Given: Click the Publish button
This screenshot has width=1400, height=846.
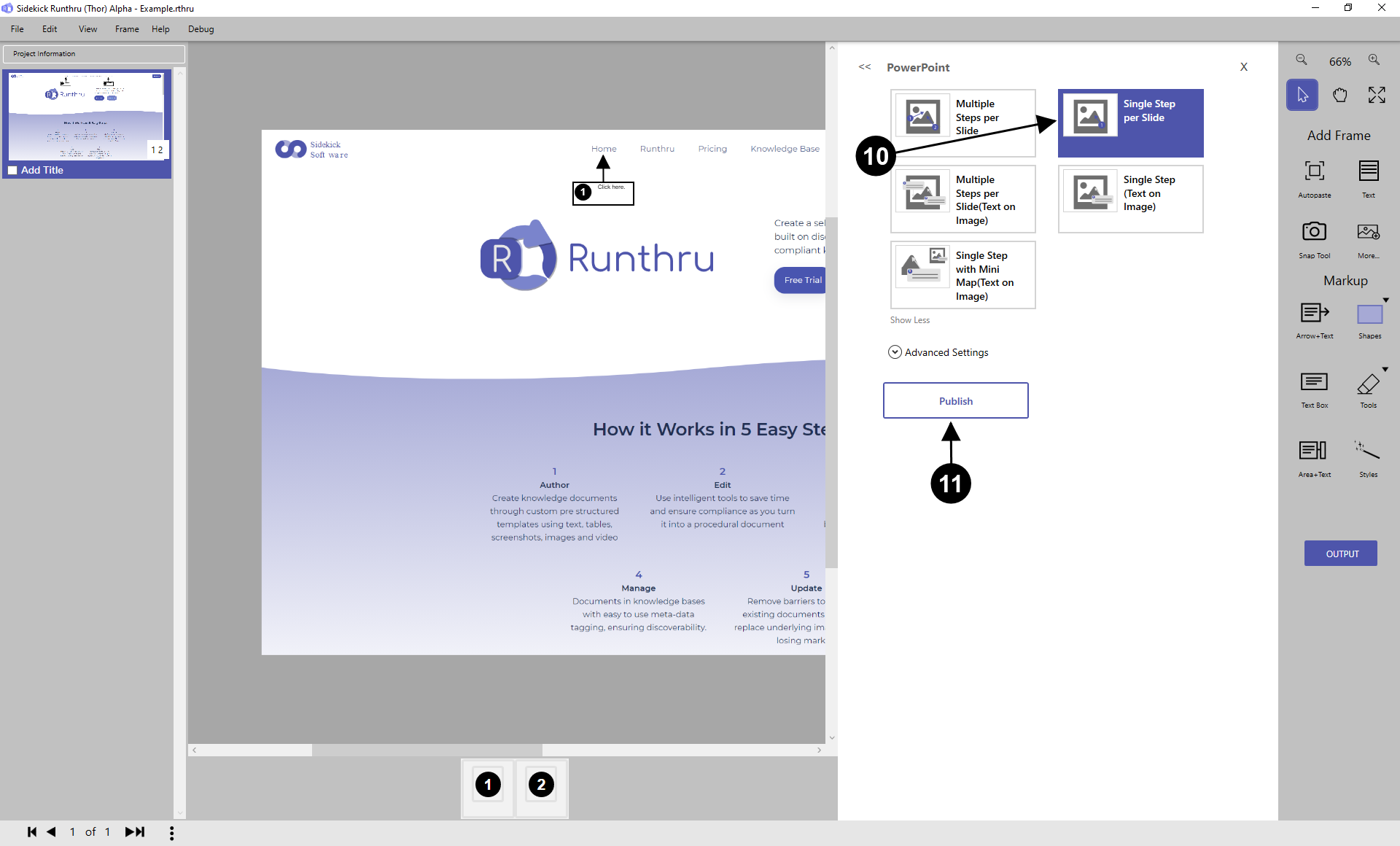Looking at the screenshot, I should click(x=955, y=400).
